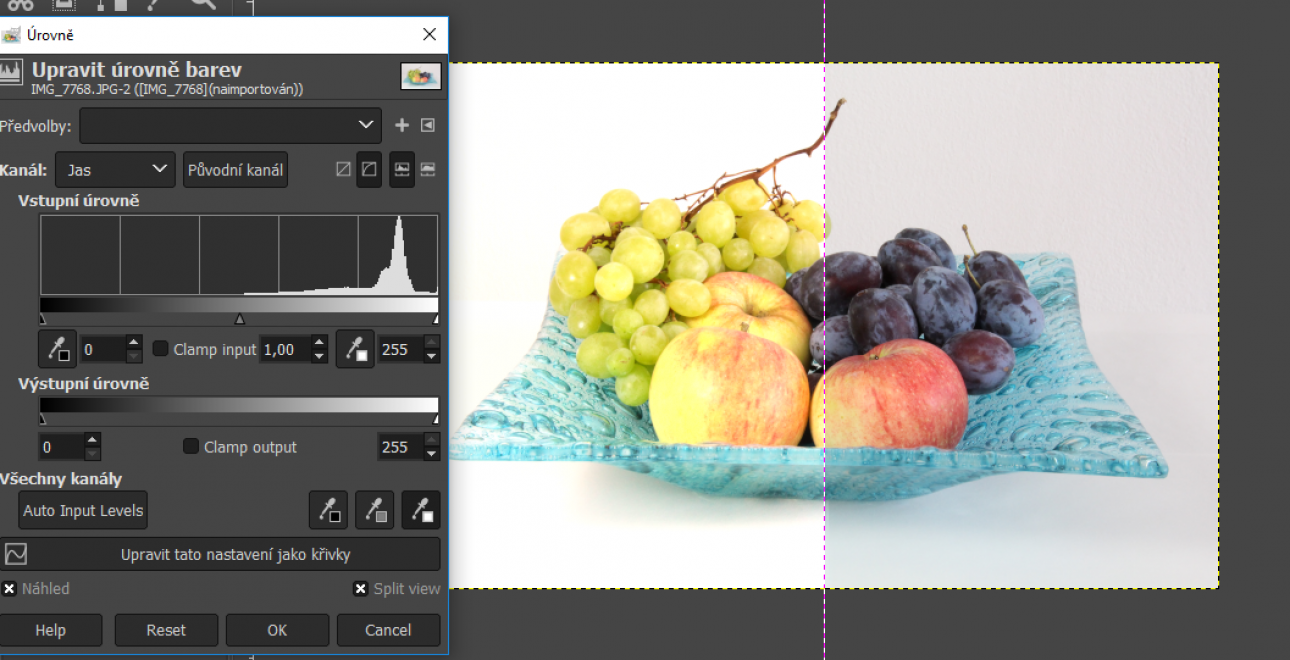The height and width of the screenshot is (660, 1290).
Task: Click the Help button
Action: coord(50,630)
